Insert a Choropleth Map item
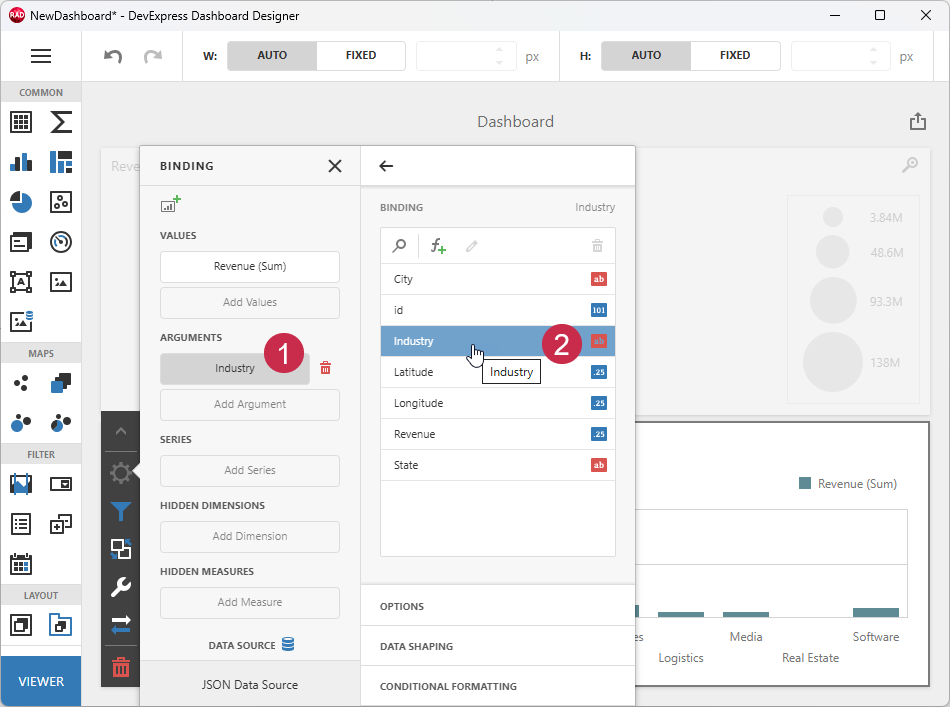Screen dimensions: 950x707 [60, 383]
